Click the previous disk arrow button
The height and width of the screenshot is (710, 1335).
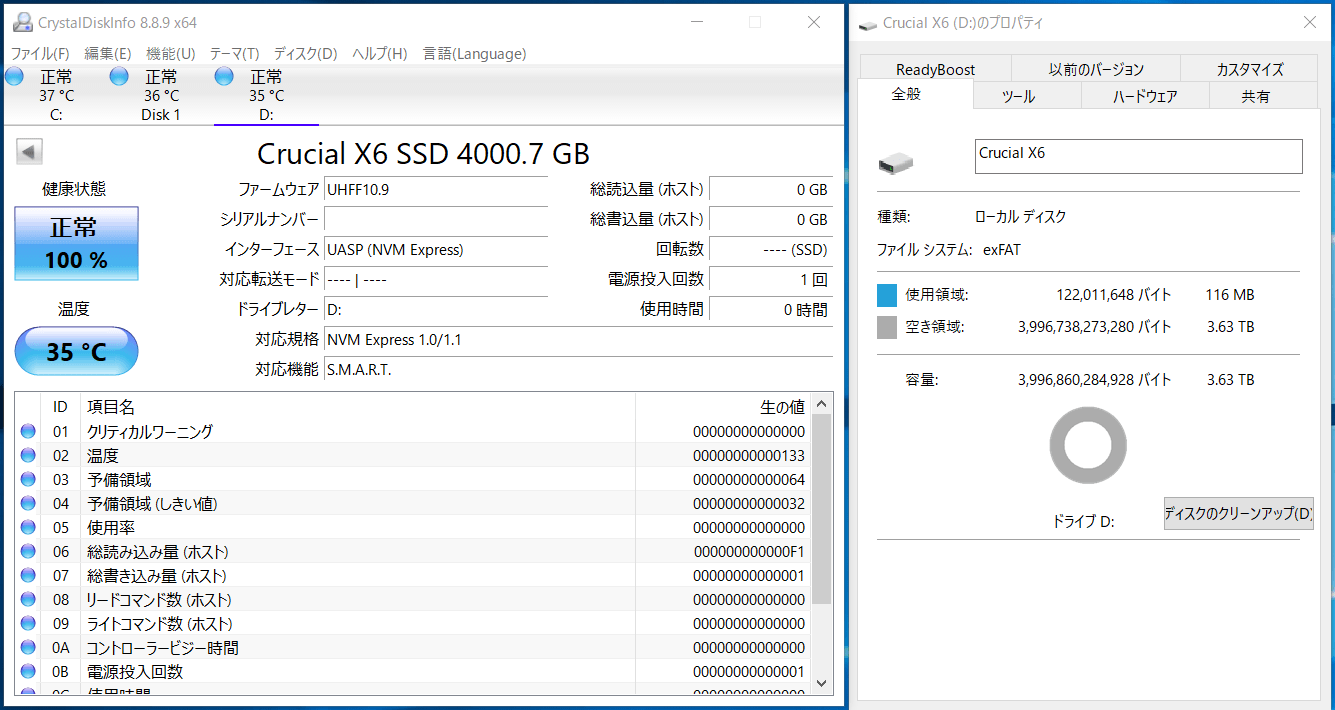click(29, 152)
